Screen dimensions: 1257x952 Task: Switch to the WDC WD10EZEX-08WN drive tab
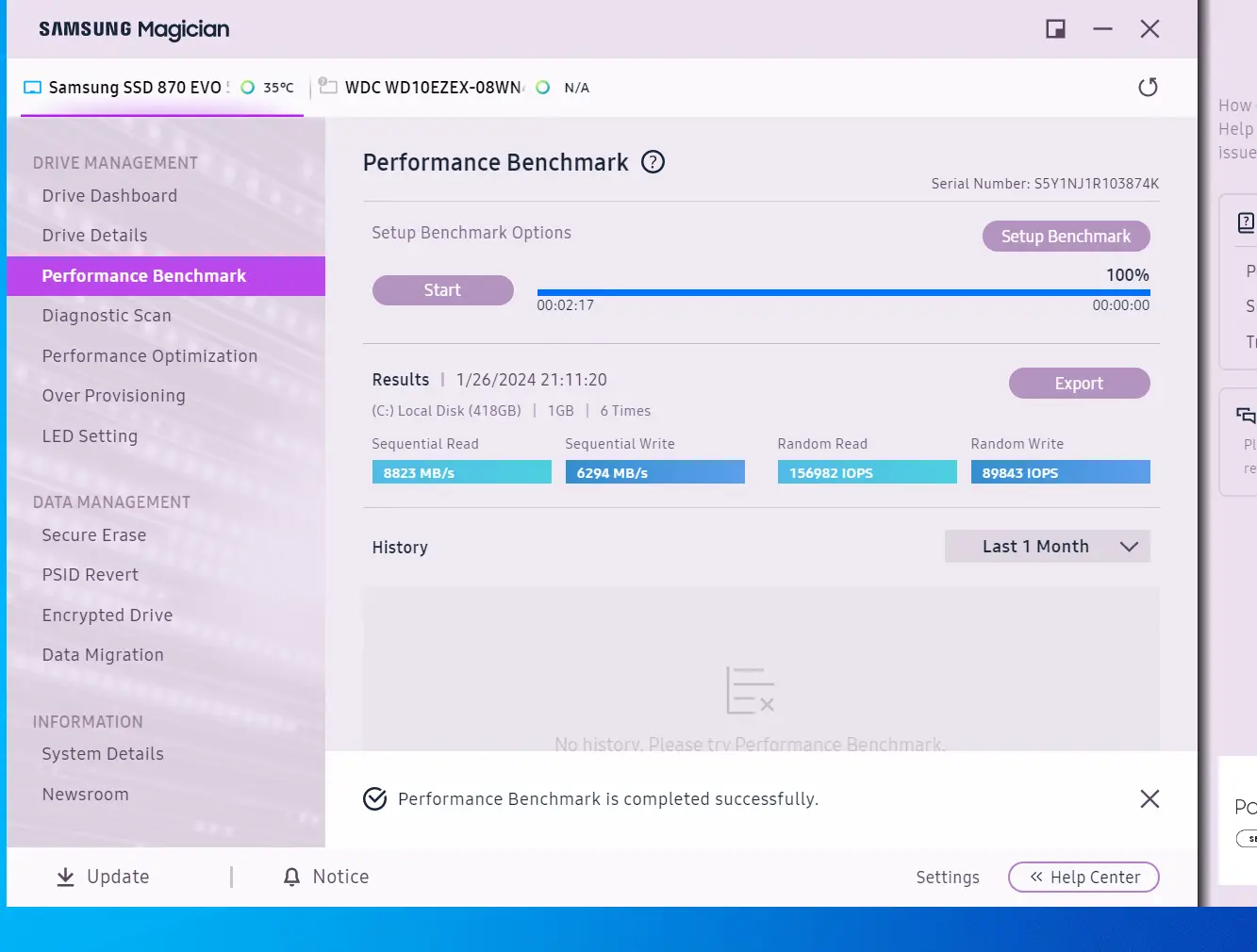[x=455, y=88]
